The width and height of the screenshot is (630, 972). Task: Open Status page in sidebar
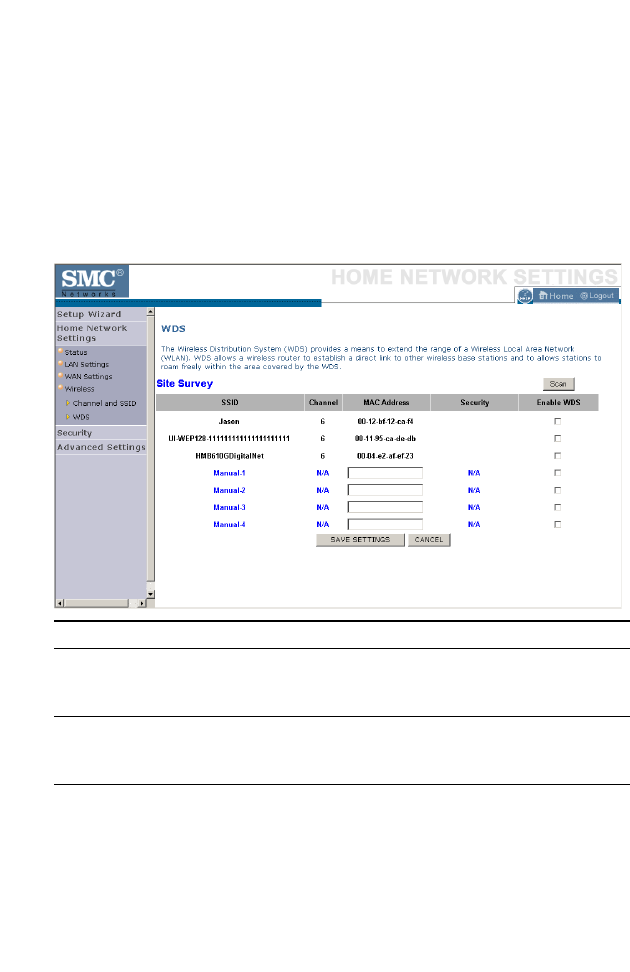click(x=76, y=352)
